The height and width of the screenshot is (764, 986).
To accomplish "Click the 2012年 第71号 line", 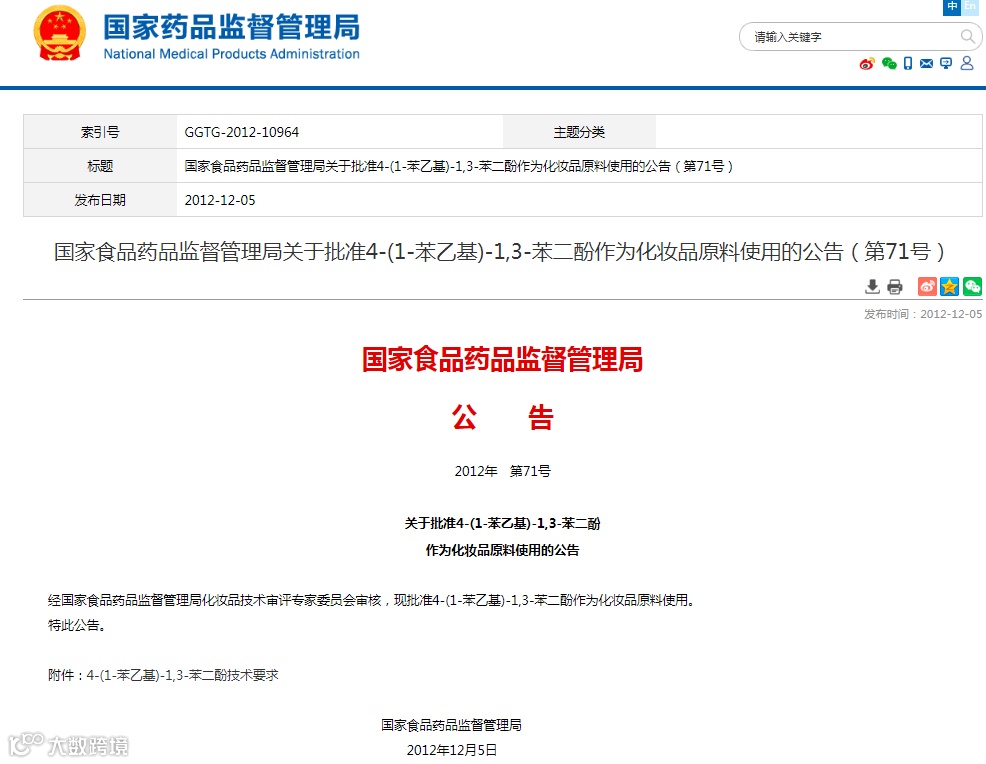I will pos(502,471).
